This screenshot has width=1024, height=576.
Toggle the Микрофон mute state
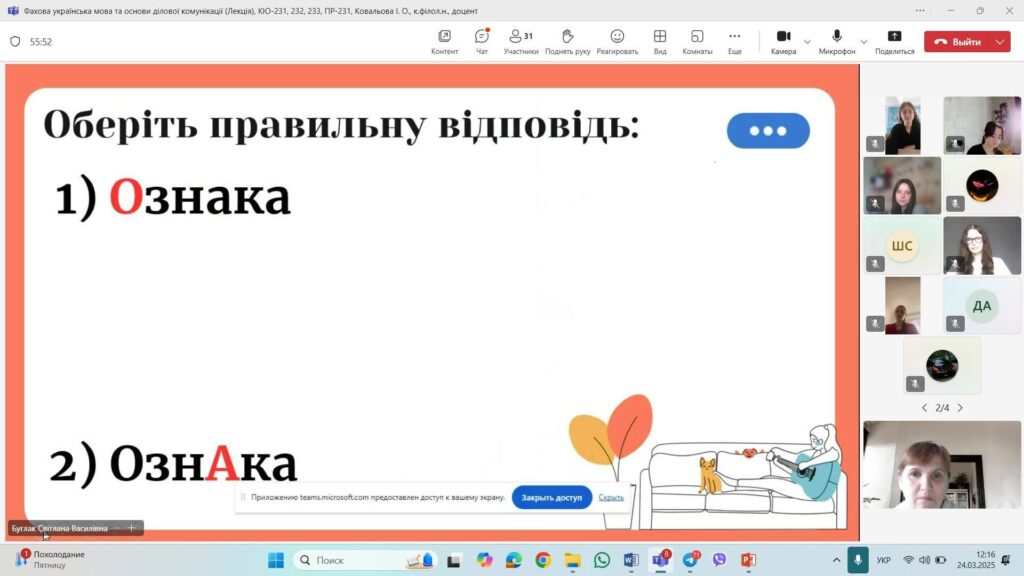pos(837,41)
